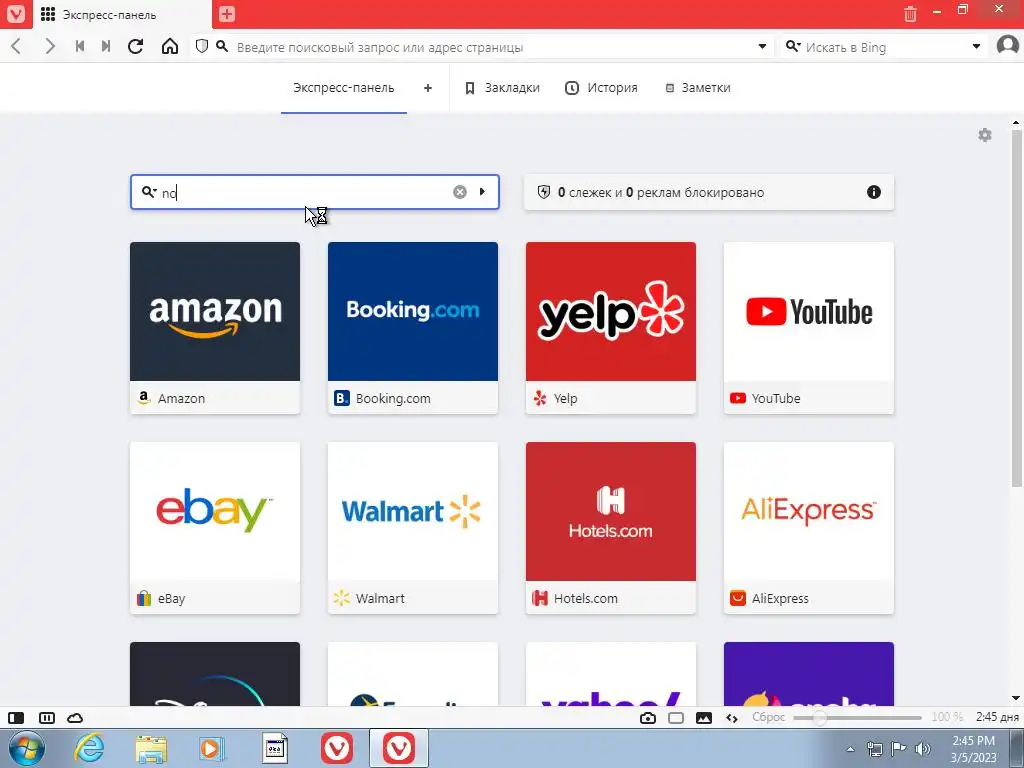
Task: Open the AliExpress speed dial
Action: click(808, 528)
